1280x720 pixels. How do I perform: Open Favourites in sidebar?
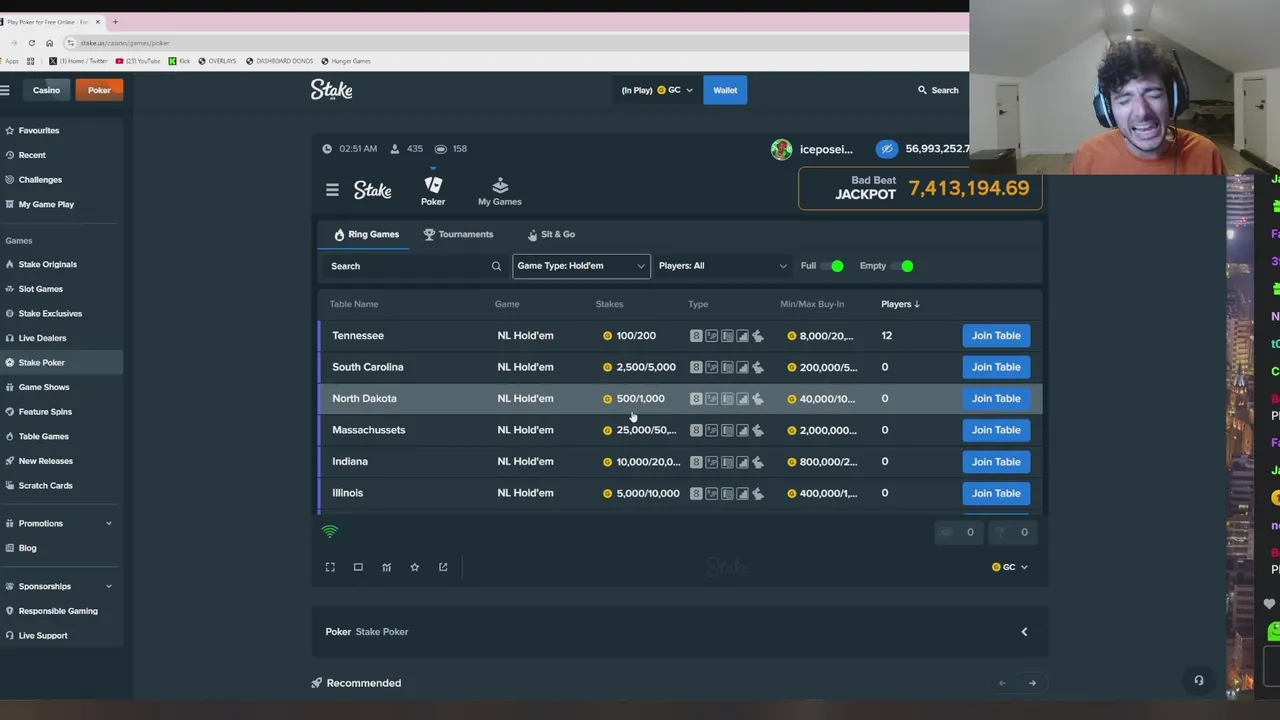point(61,130)
